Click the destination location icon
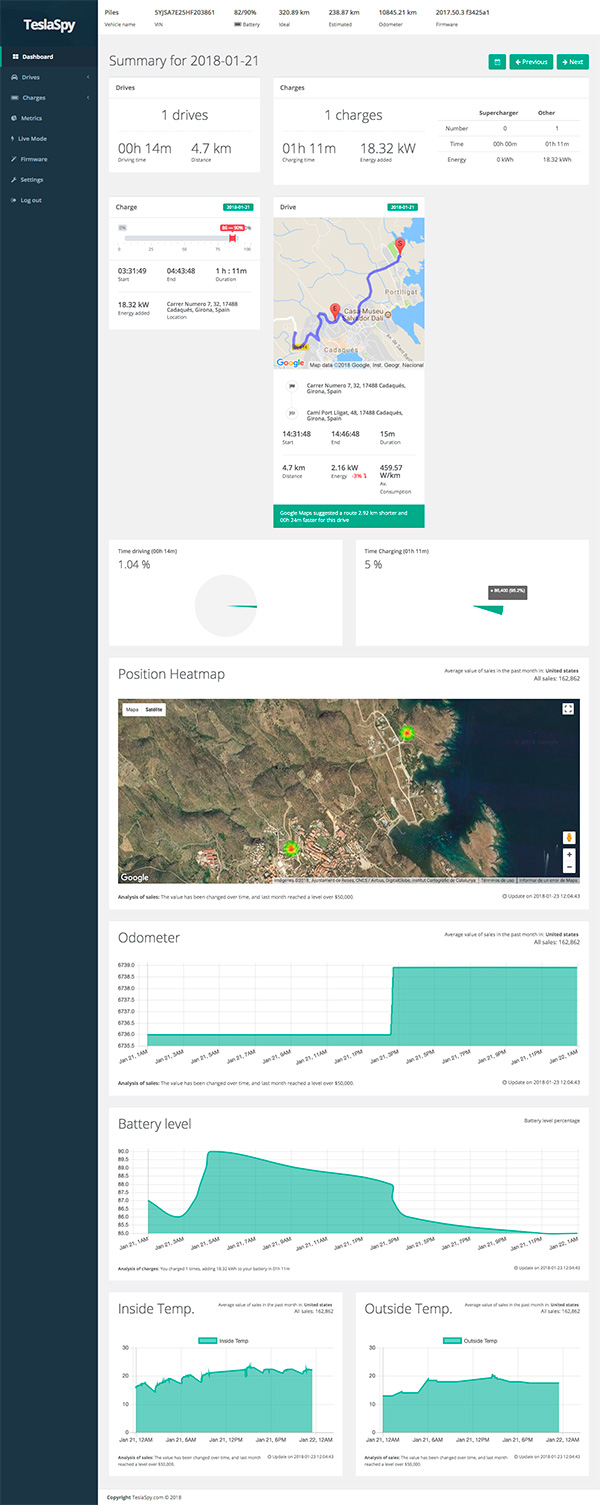The width and height of the screenshot is (600, 1505). (292, 413)
